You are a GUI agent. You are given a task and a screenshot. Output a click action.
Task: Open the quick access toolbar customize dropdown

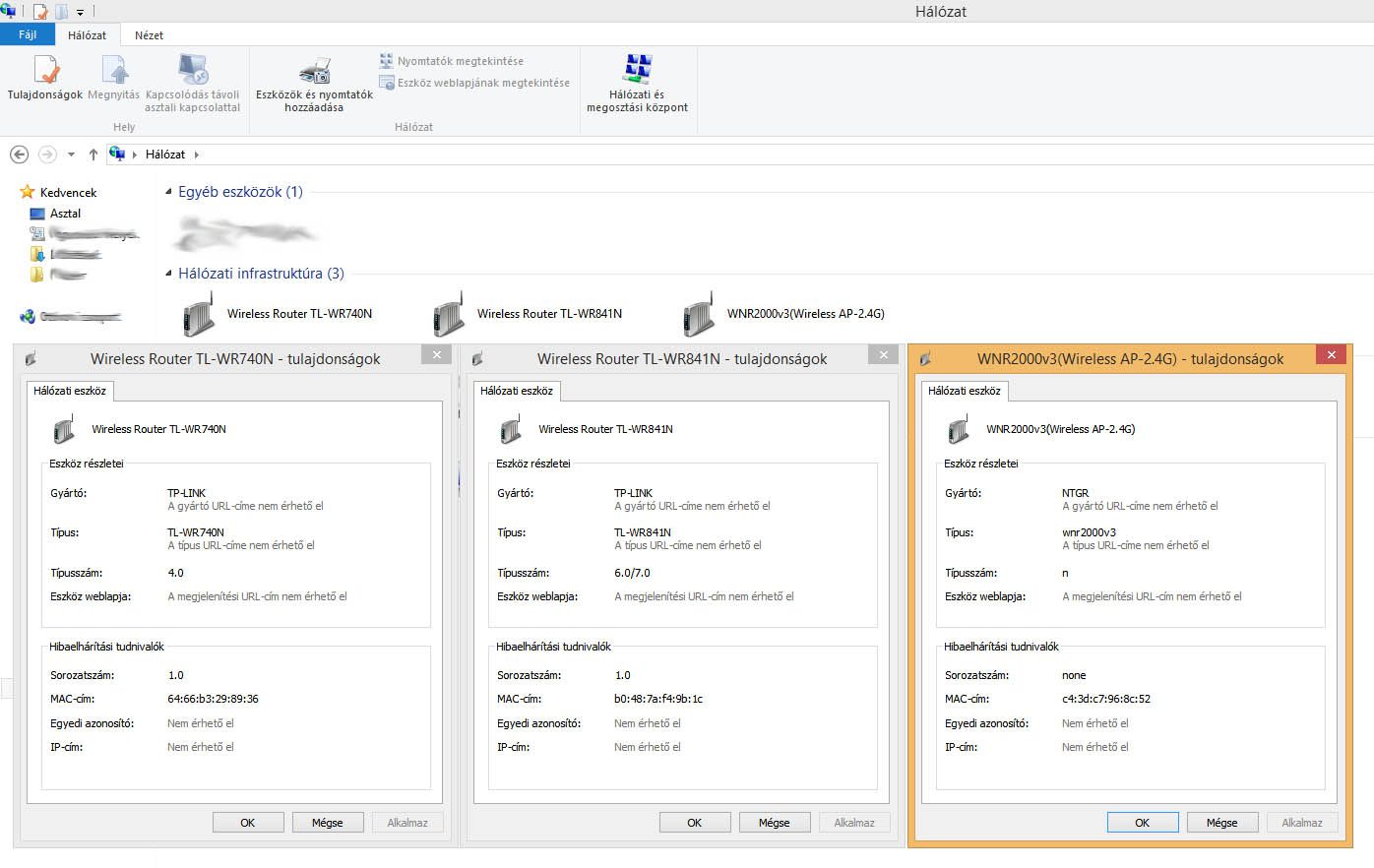click(x=81, y=13)
